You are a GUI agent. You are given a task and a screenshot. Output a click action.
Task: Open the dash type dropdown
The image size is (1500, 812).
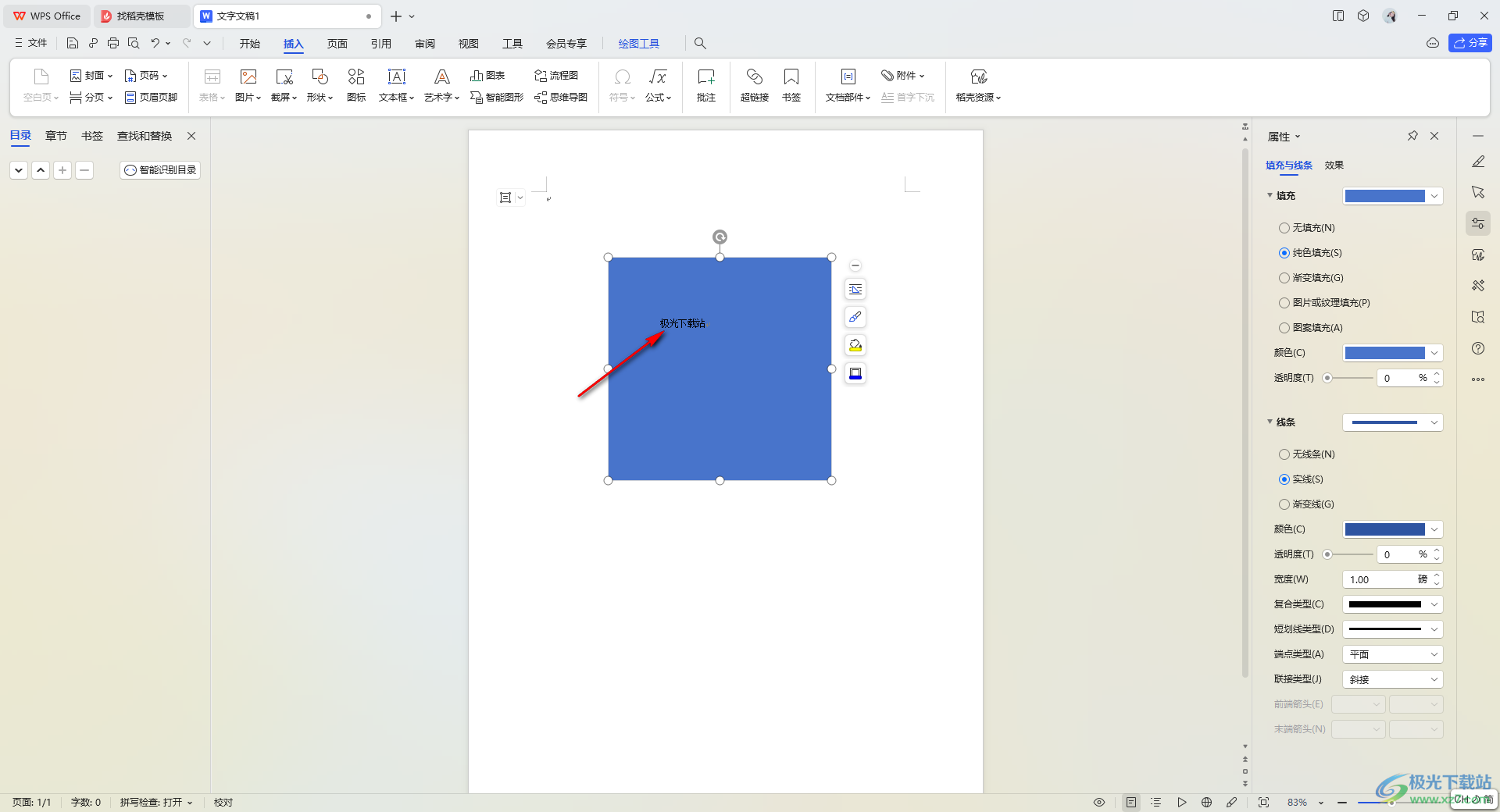click(1392, 629)
